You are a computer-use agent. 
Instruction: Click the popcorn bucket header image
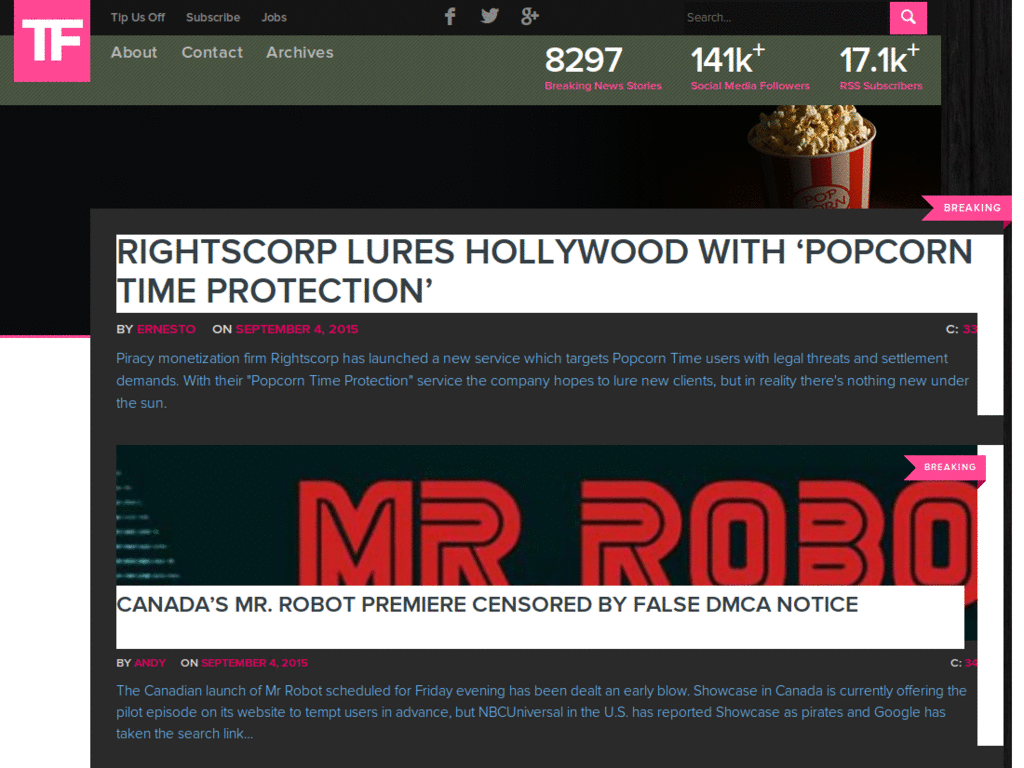point(811,157)
